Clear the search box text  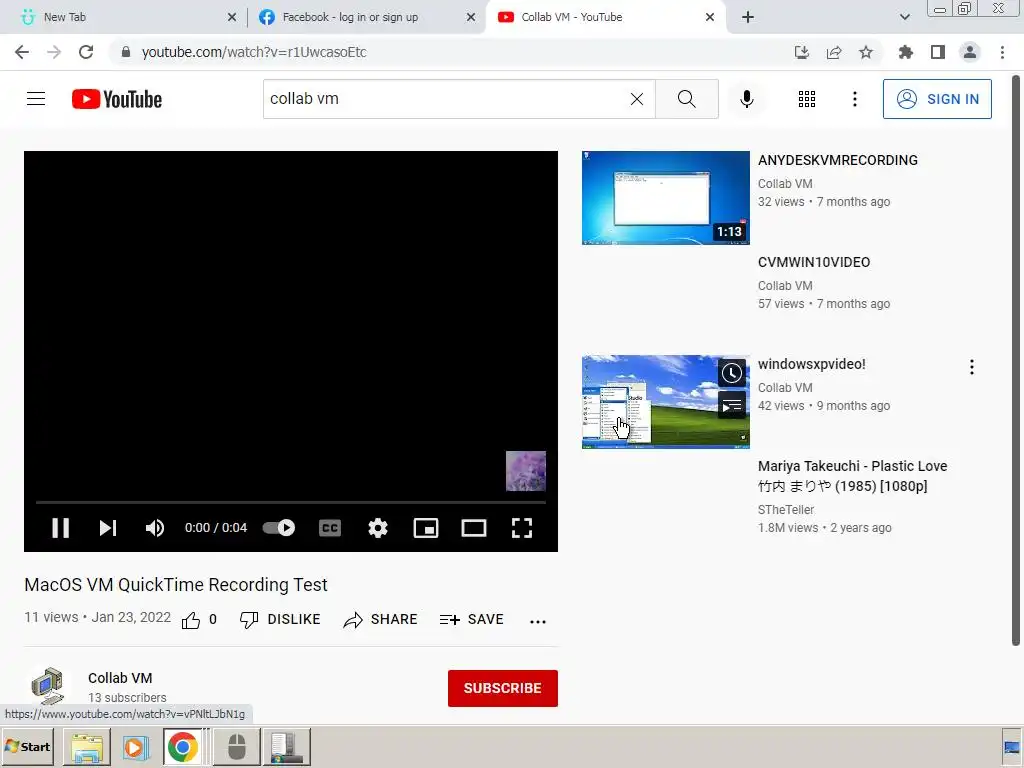(637, 99)
